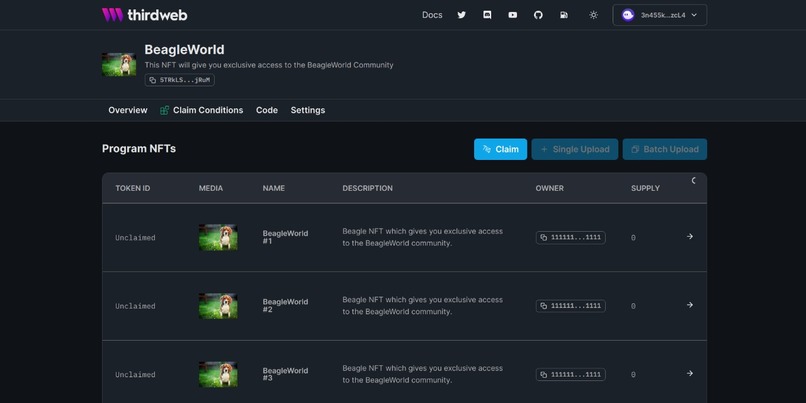The height and width of the screenshot is (403, 806).
Task: Click the DESCRIPTION column header
Action: click(368, 188)
